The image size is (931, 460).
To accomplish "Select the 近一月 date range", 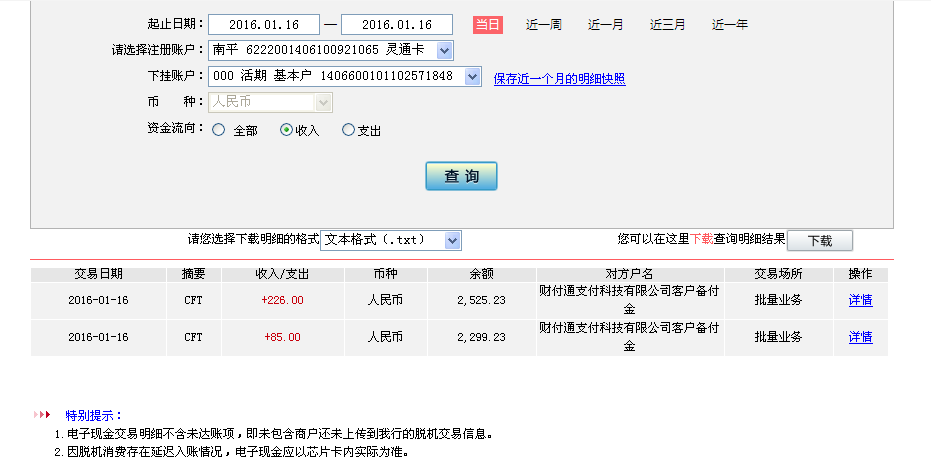I will coord(605,25).
